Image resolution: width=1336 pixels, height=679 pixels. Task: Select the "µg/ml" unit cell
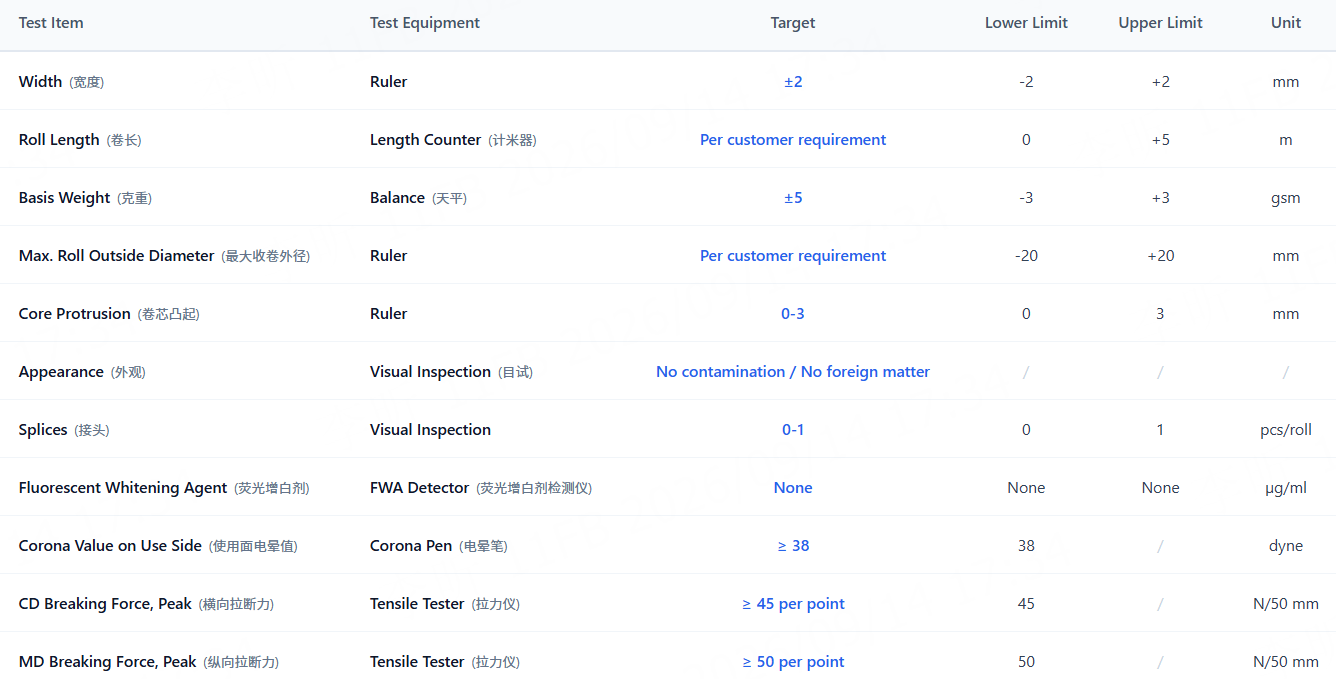point(1286,488)
